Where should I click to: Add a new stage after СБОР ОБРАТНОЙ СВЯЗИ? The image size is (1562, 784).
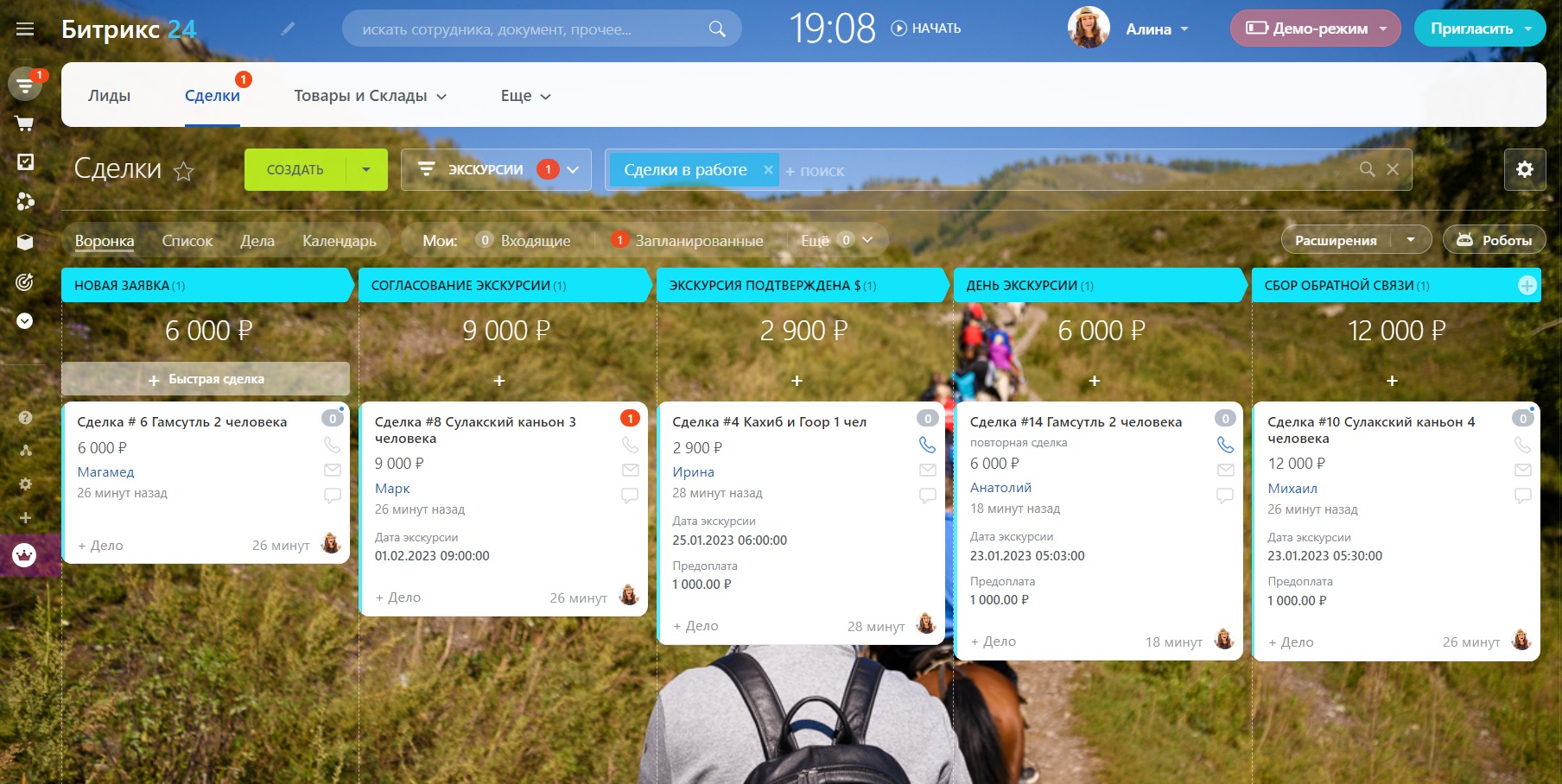click(1527, 285)
